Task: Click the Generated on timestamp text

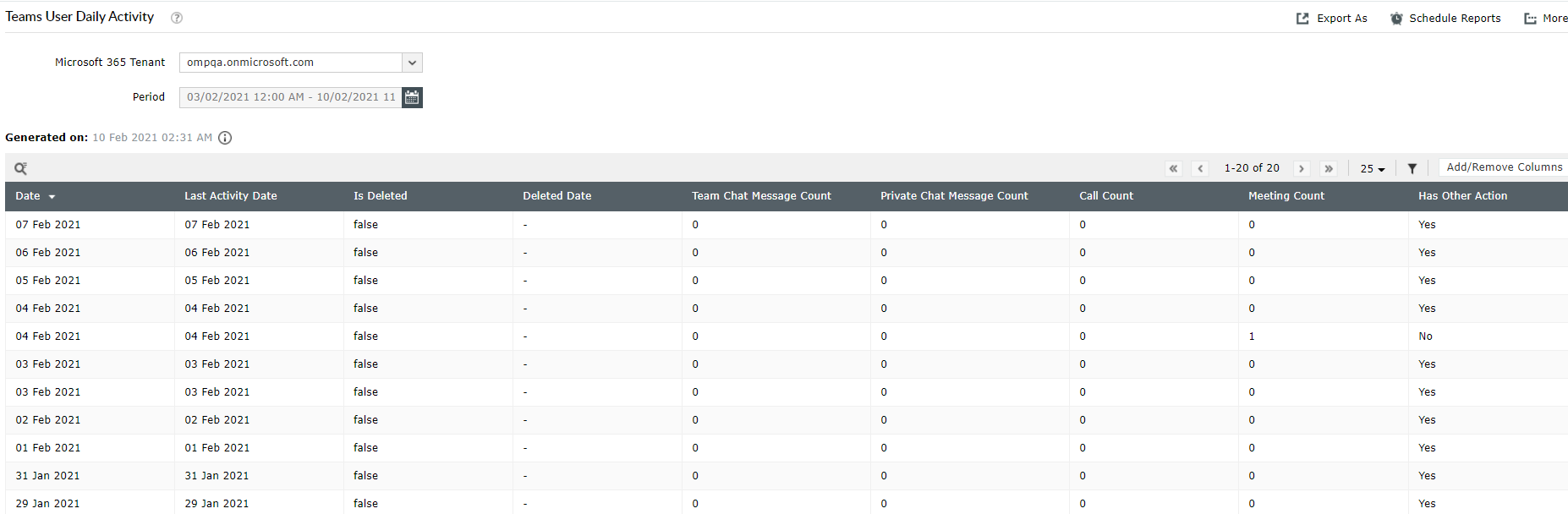Action: point(152,138)
